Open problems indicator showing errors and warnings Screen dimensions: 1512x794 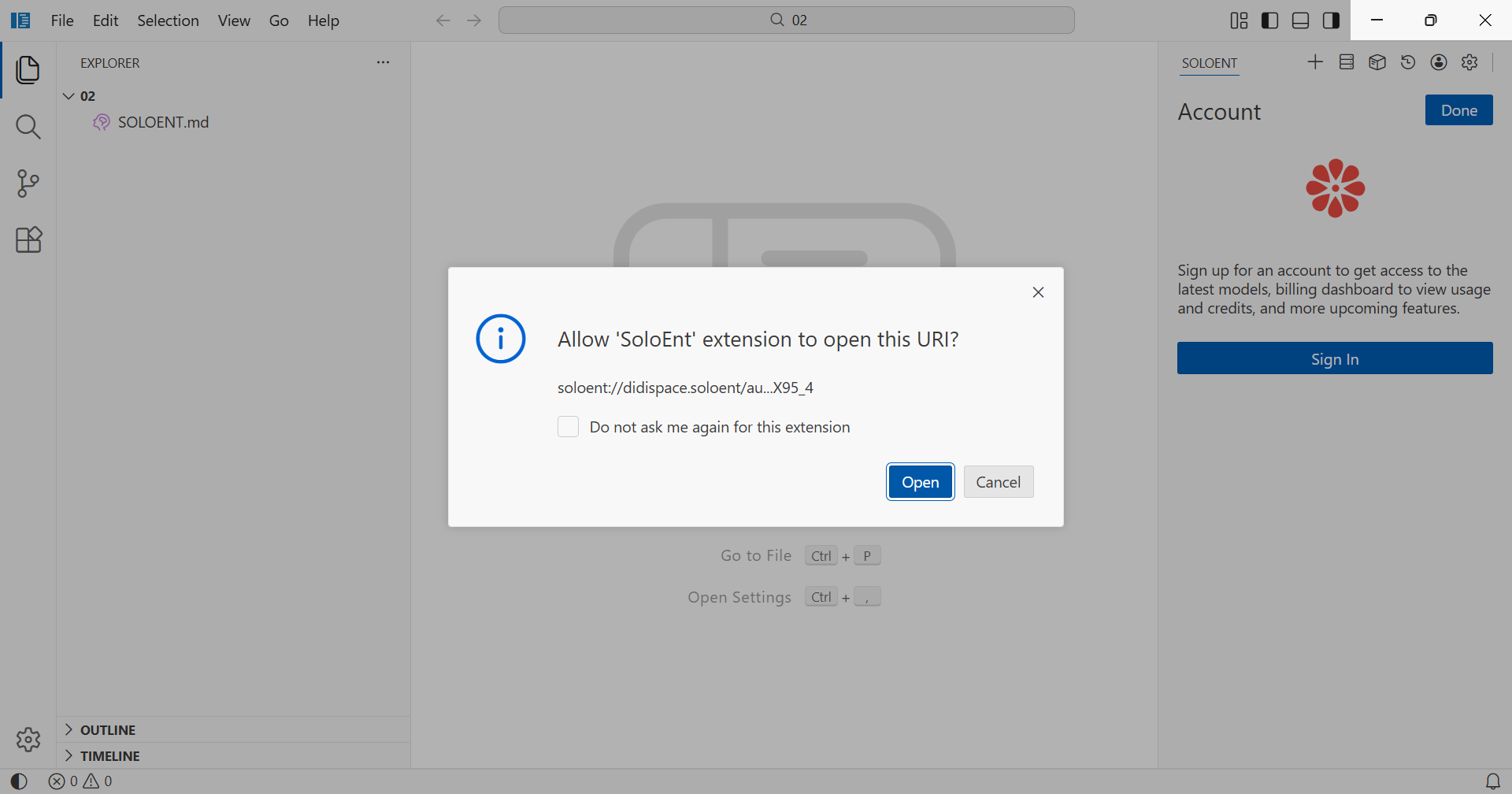coord(80,781)
